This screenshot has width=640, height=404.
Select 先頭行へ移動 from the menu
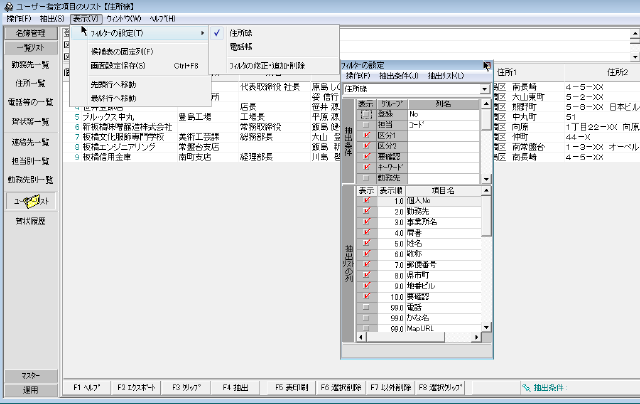pos(140,84)
